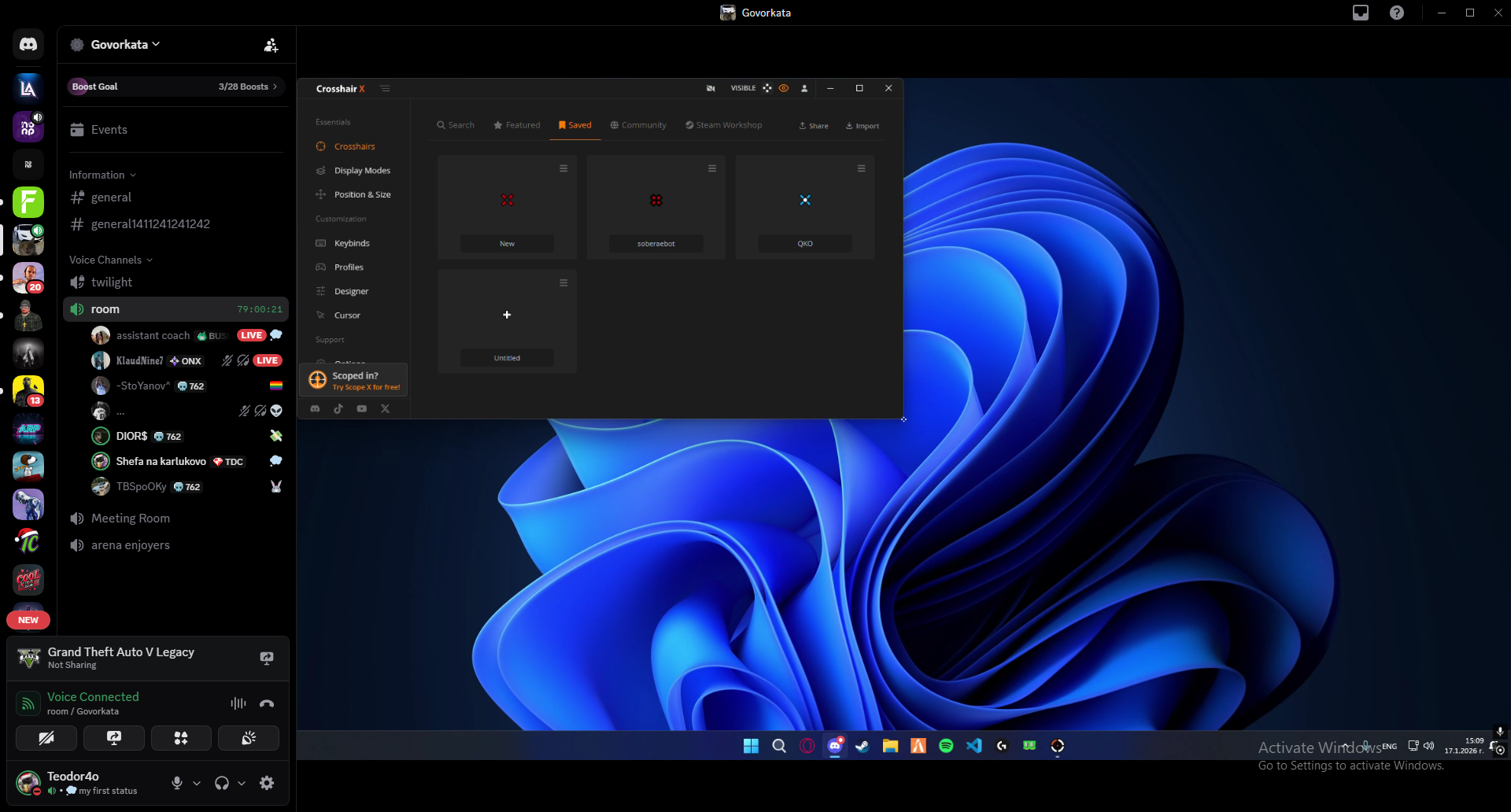Viewport: 1511px width, 812px height.
Task: Mute the microphone in the Discord user panel
Action: point(177,783)
